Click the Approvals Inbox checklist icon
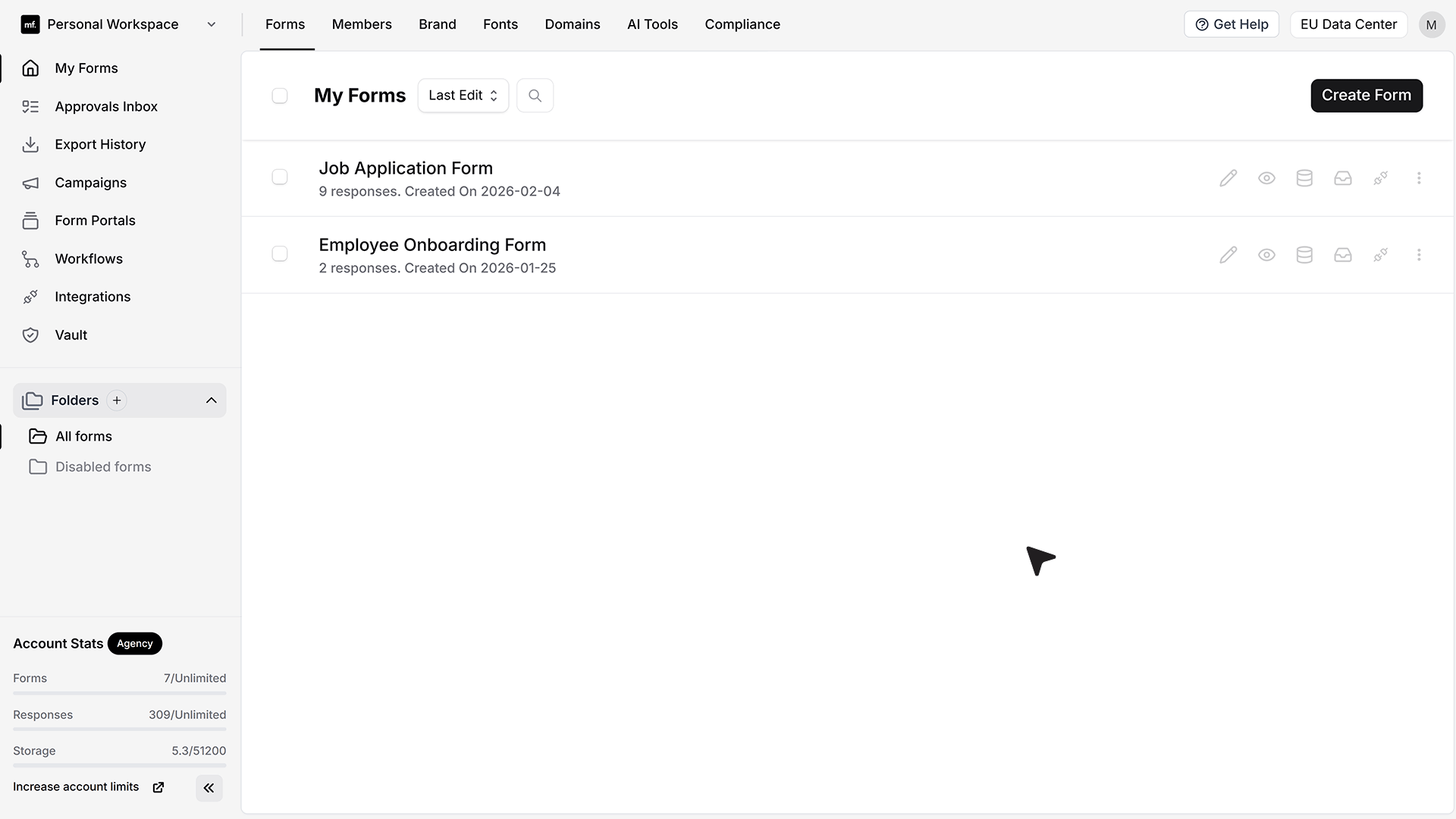The image size is (1456, 819). pyautogui.click(x=30, y=106)
